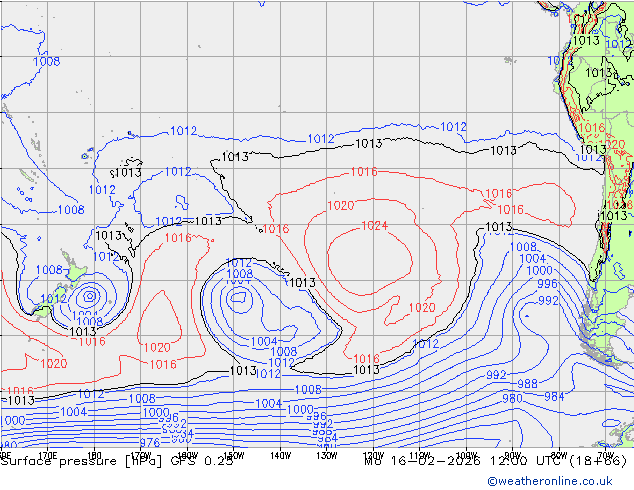Viewport: 634px width, 490px height.
Task: Select the 'Surface pressure [hPa] GFS 0.25' title text
Action: click(x=117, y=461)
